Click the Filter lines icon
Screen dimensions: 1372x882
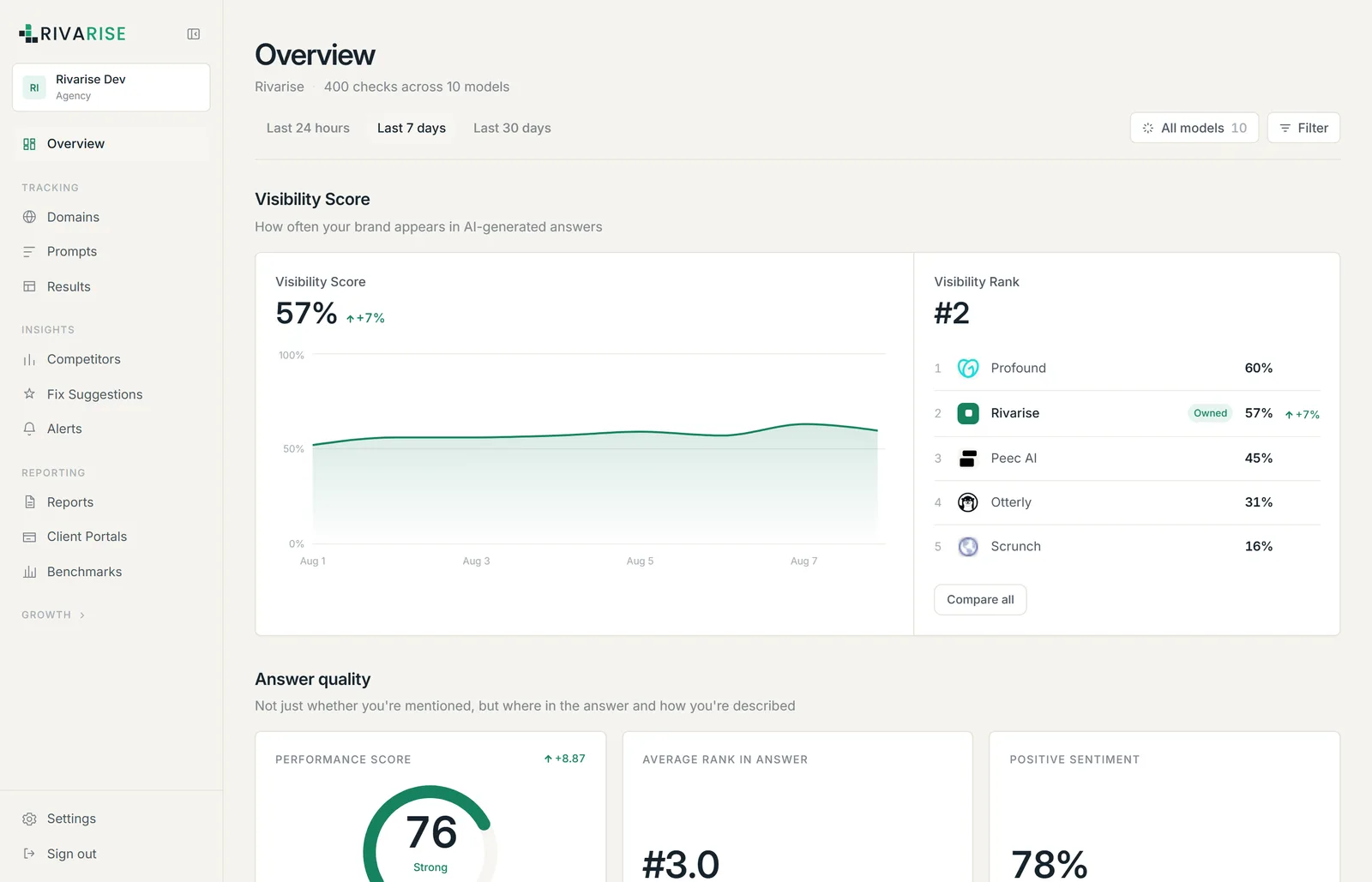(x=1285, y=128)
